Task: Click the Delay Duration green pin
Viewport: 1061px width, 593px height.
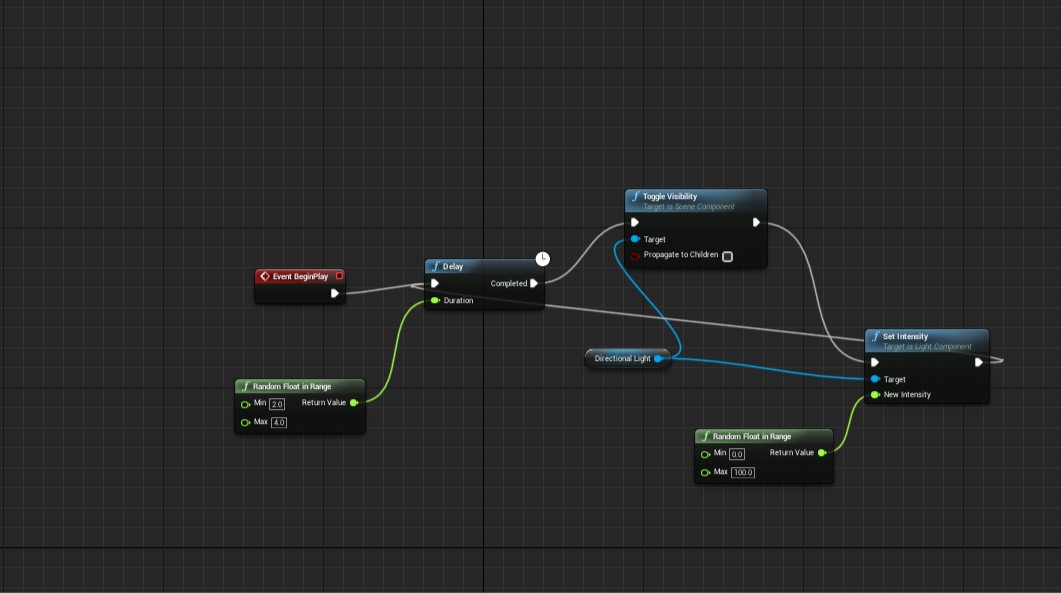Action: (x=435, y=300)
